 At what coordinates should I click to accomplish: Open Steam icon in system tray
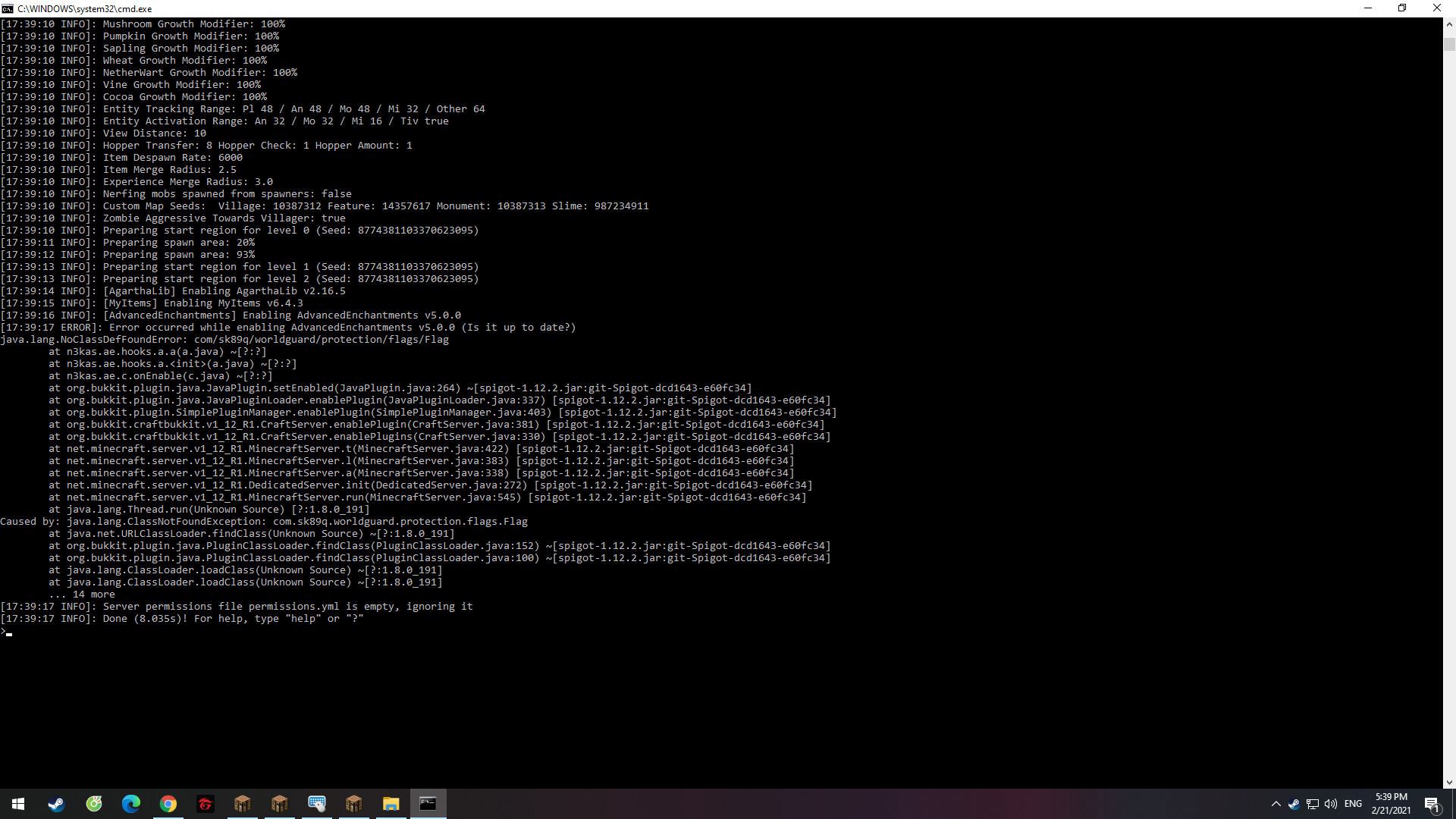click(x=1294, y=804)
